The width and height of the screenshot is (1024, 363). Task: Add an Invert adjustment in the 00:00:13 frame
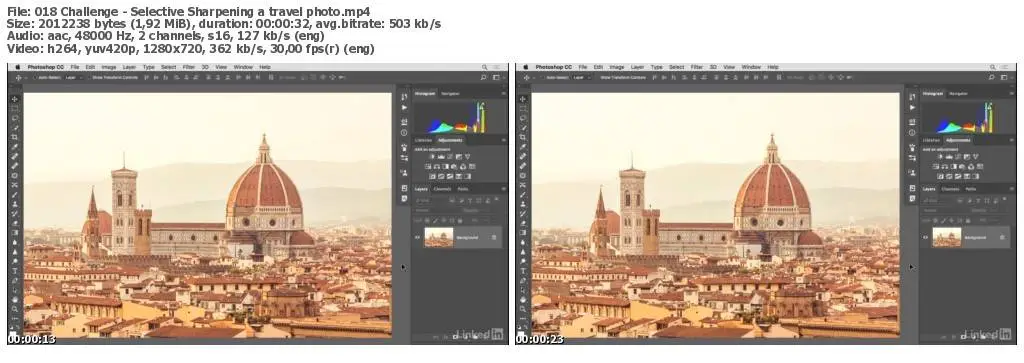click(433, 176)
